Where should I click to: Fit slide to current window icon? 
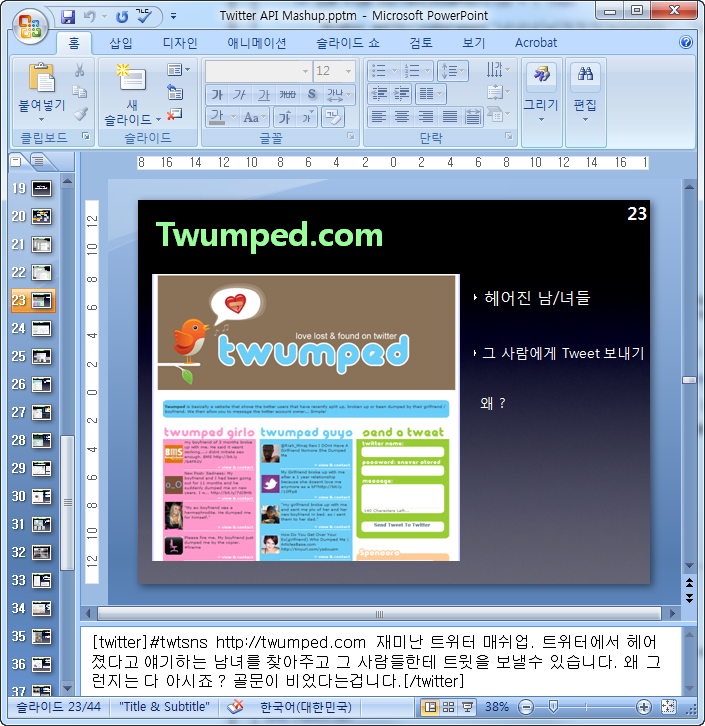(x=668, y=707)
